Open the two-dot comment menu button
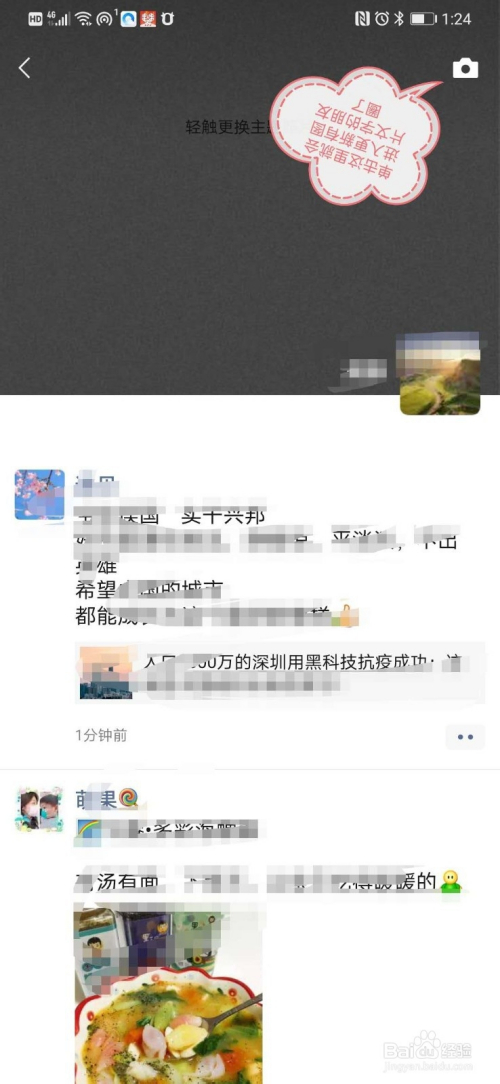The image size is (500, 1084). (465, 737)
